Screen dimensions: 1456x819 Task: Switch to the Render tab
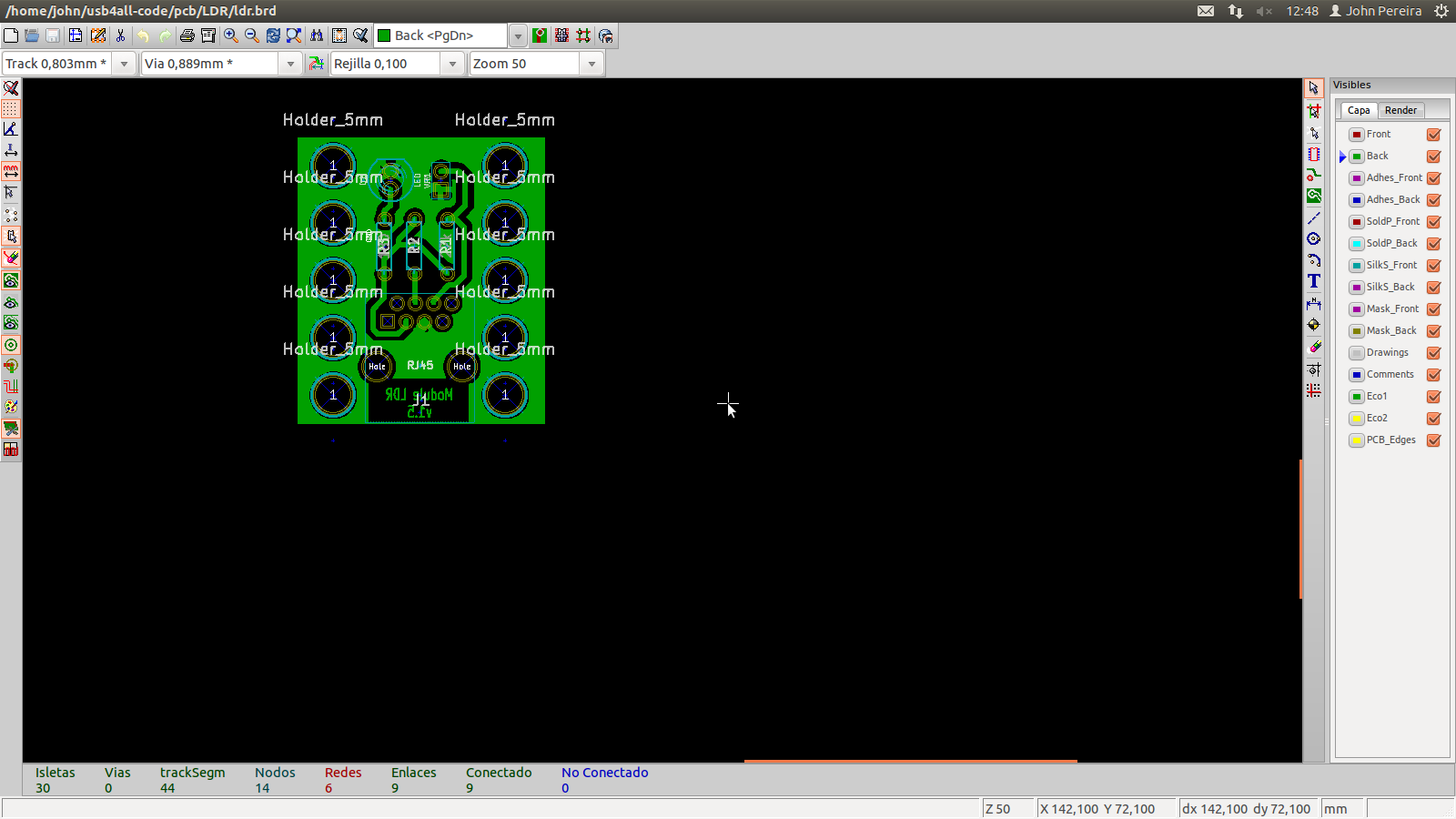pos(1400,110)
